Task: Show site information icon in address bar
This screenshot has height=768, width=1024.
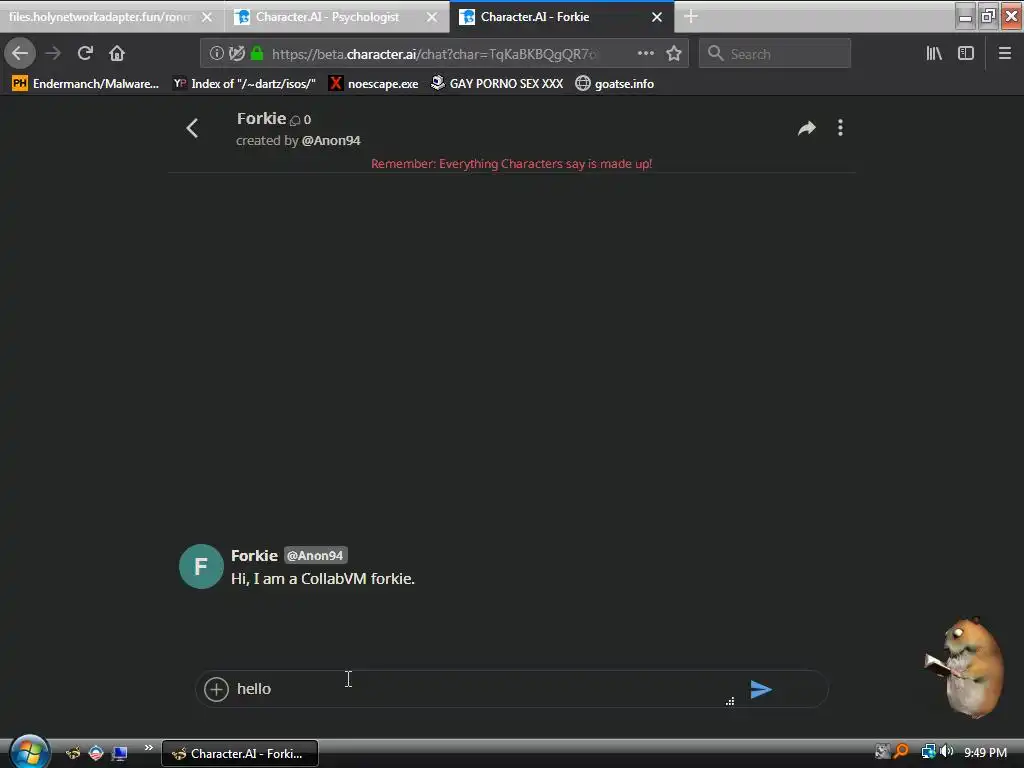Action: (216, 54)
